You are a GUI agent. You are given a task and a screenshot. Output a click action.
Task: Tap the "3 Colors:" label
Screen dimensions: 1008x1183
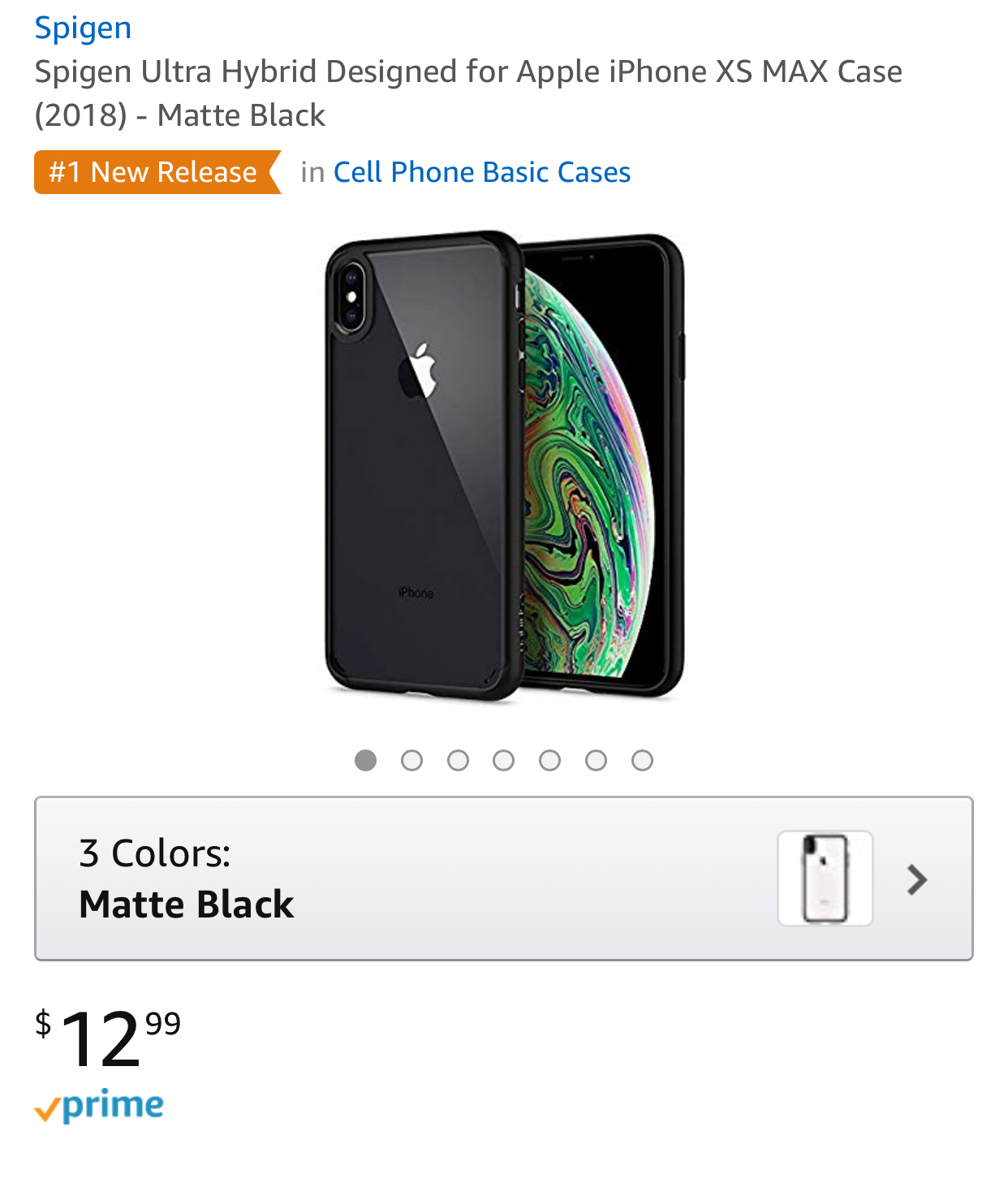click(x=155, y=853)
